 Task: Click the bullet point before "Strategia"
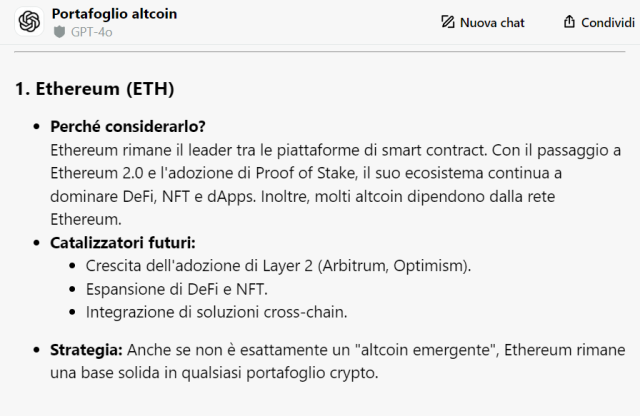(37, 350)
